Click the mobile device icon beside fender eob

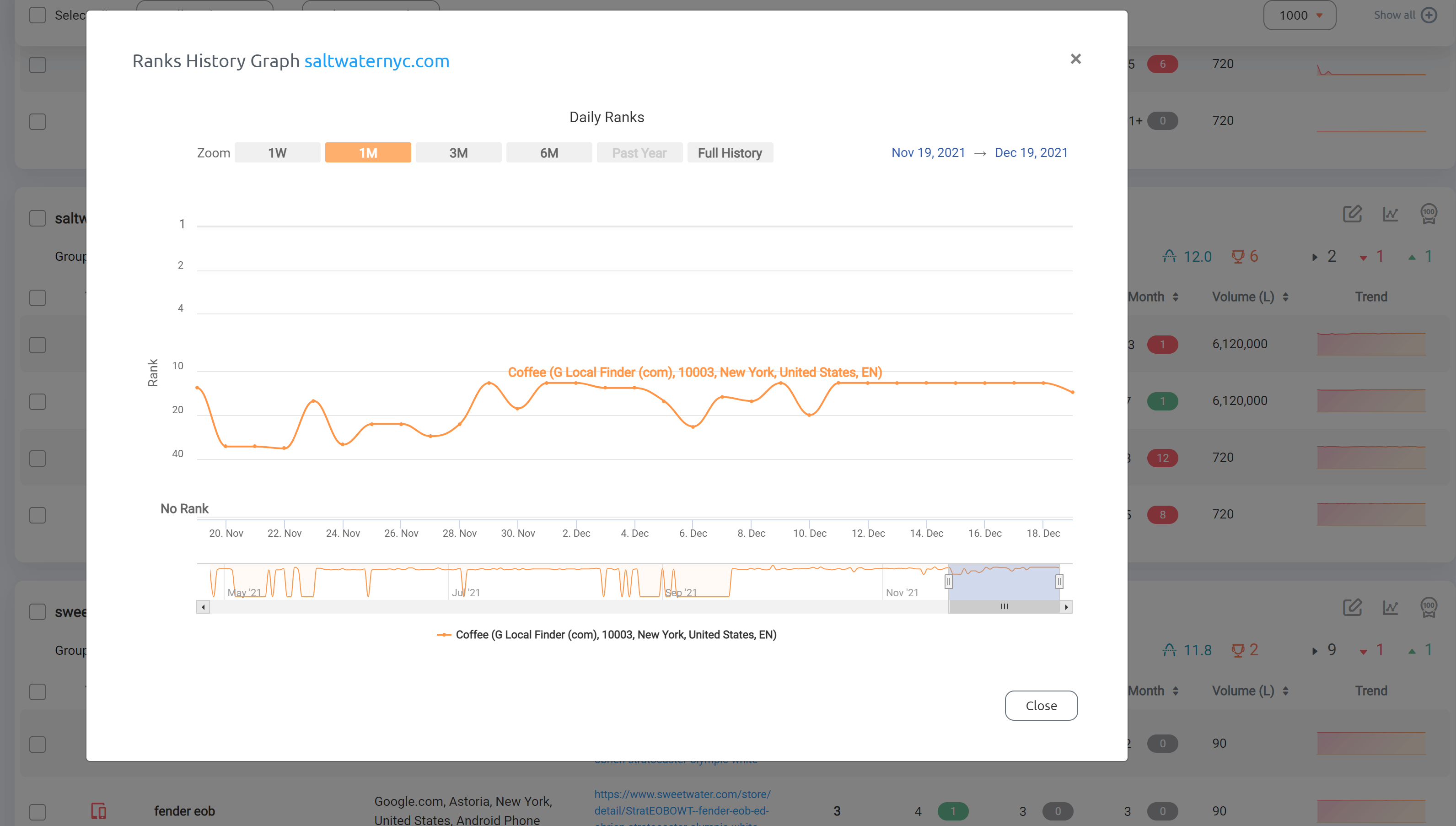tap(99, 811)
